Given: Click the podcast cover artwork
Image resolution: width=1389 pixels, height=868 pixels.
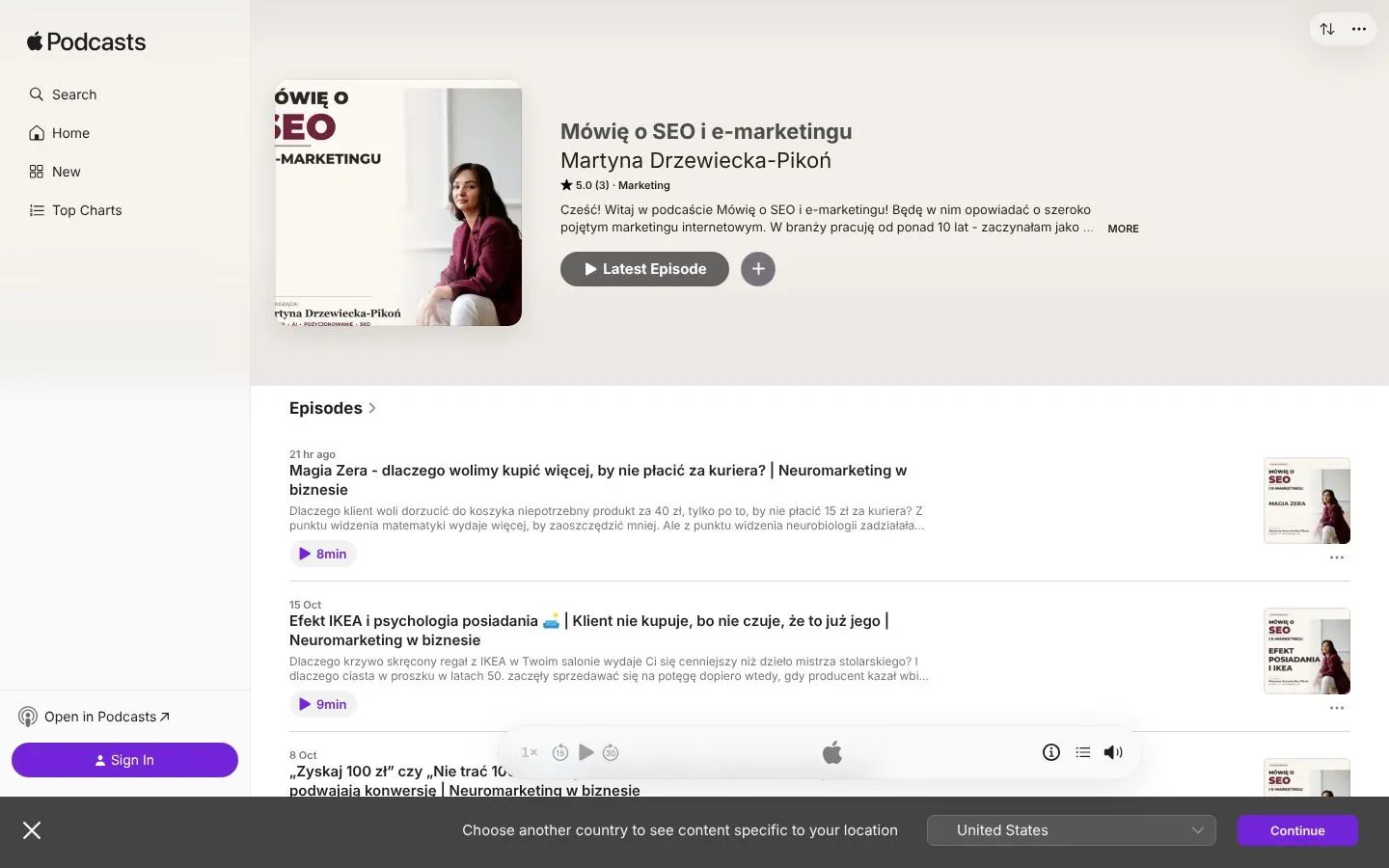Looking at the screenshot, I should [398, 203].
